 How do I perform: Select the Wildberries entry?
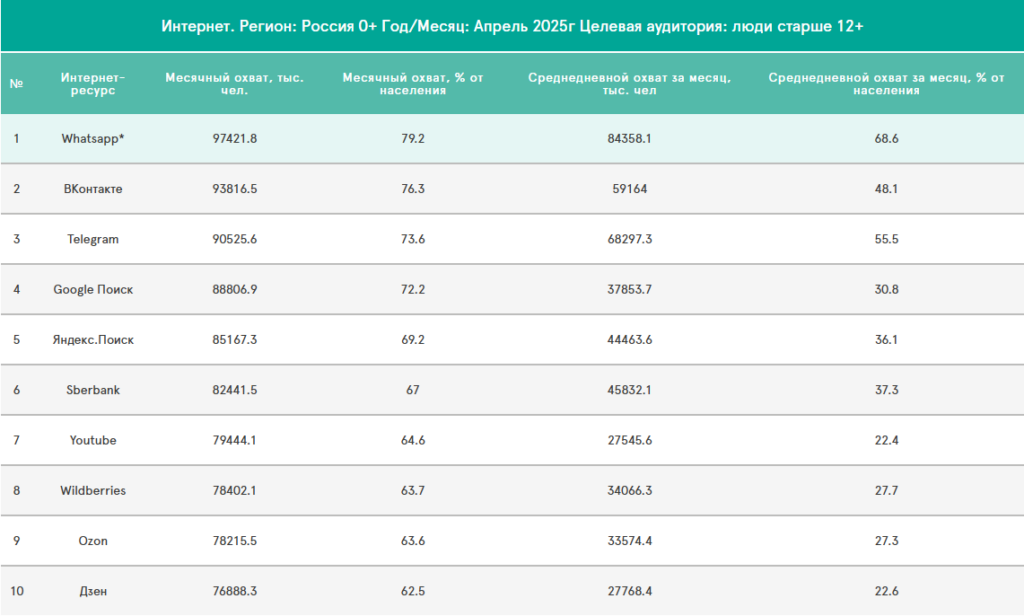tap(93, 491)
